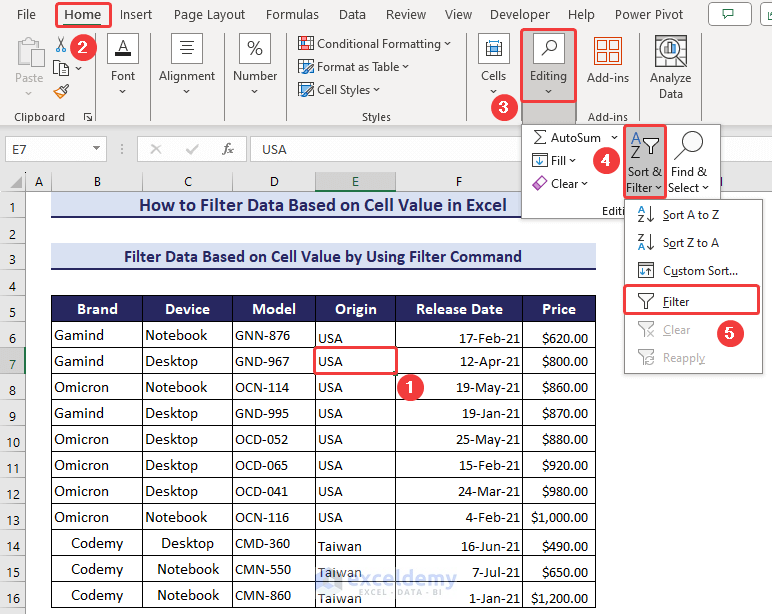
Task: Click the Format Painter brush icon
Action: click(x=61, y=91)
